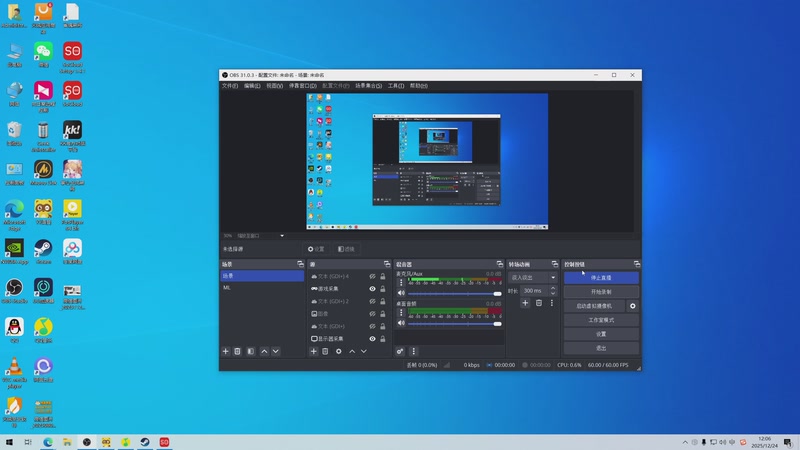The width and height of the screenshot is (800, 450).
Task: Open preview scaling dropdown below the preview
Action: point(260,236)
